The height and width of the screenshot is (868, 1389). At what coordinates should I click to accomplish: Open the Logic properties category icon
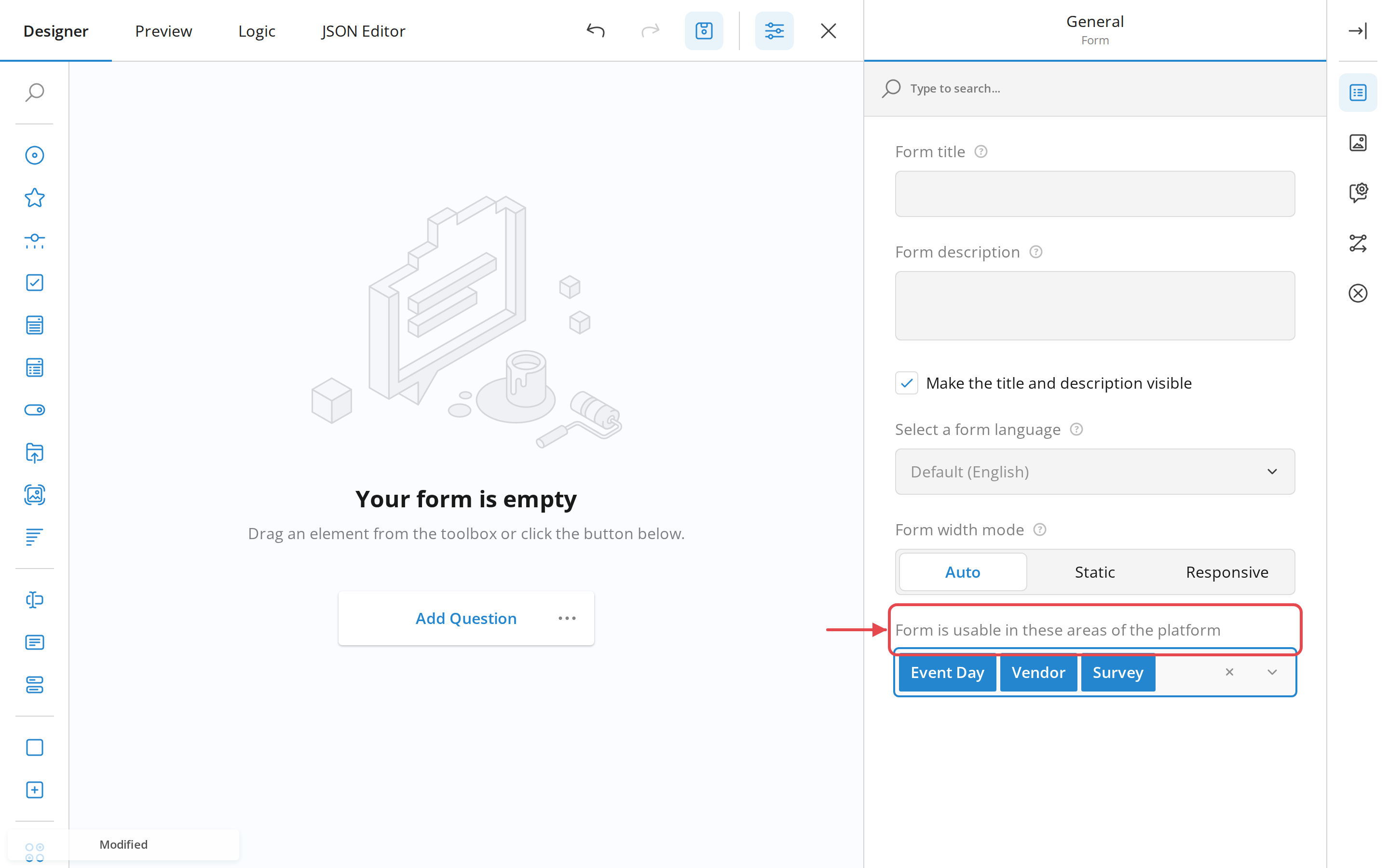[x=1358, y=243]
